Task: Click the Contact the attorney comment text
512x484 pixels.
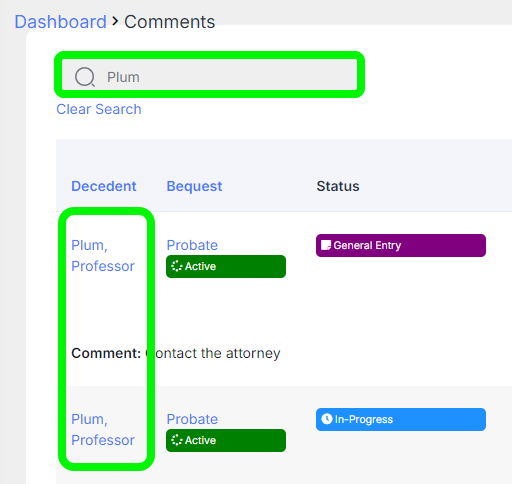Action: tap(213, 353)
